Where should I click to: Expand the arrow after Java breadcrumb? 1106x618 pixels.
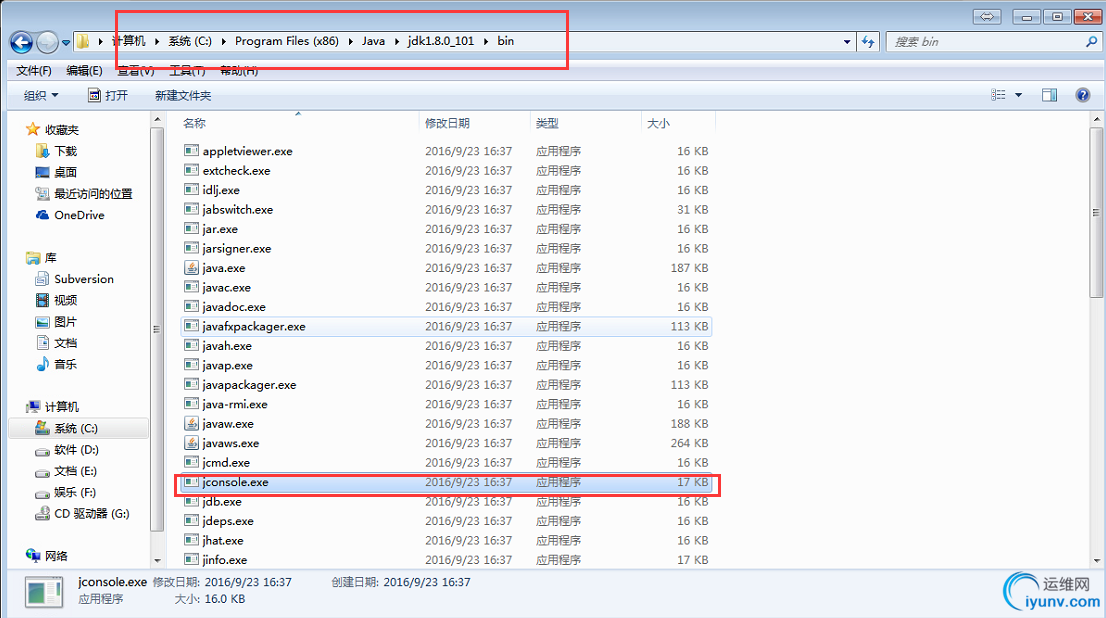tap(396, 41)
